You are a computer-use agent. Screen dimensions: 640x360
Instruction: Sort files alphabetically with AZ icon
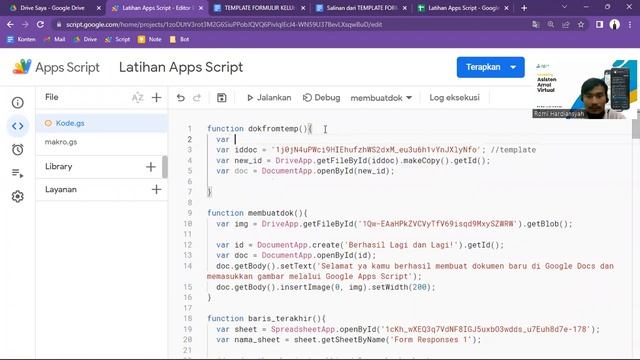click(x=138, y=98)
